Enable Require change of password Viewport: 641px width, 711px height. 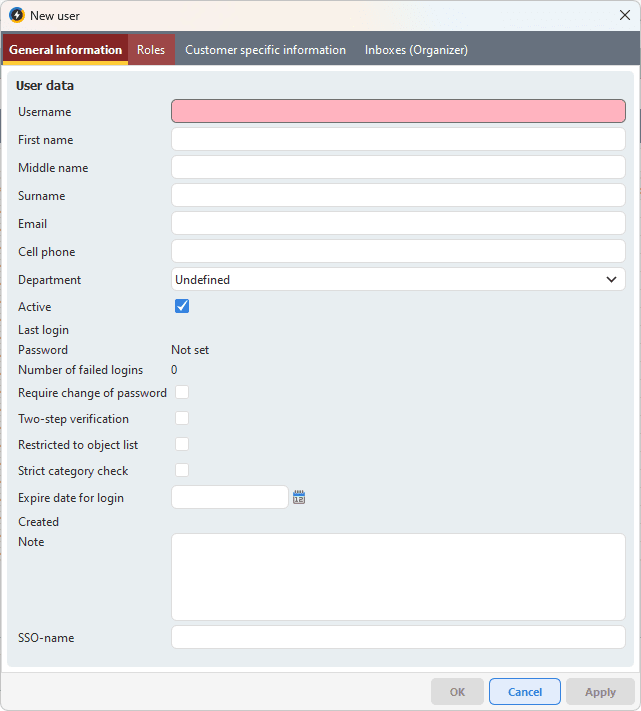pos(182,392)
